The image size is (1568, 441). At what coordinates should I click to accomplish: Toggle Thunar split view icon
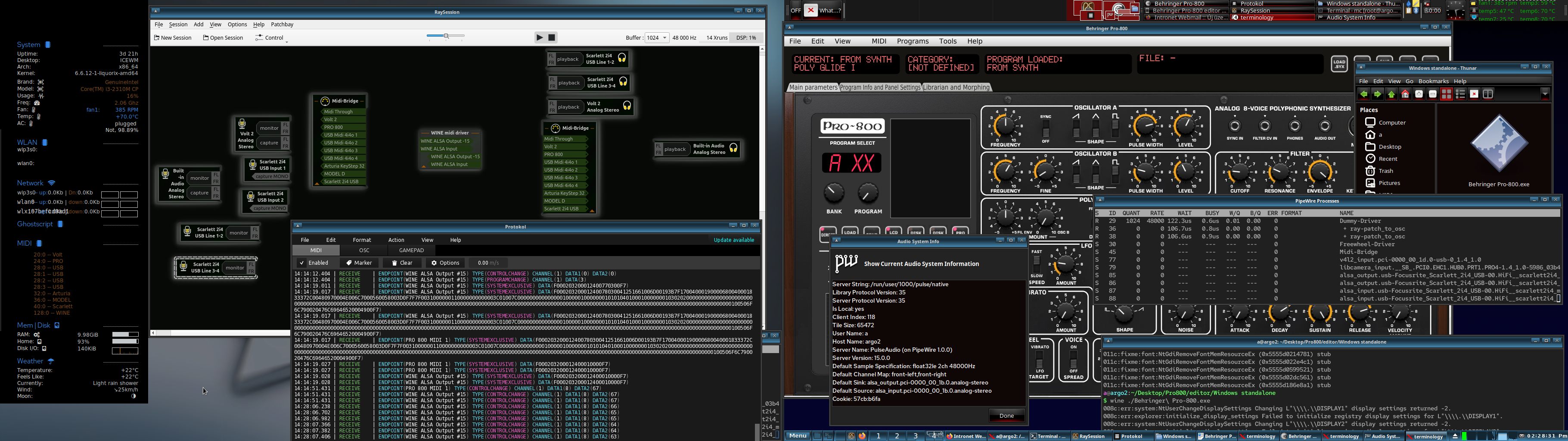1487,94
